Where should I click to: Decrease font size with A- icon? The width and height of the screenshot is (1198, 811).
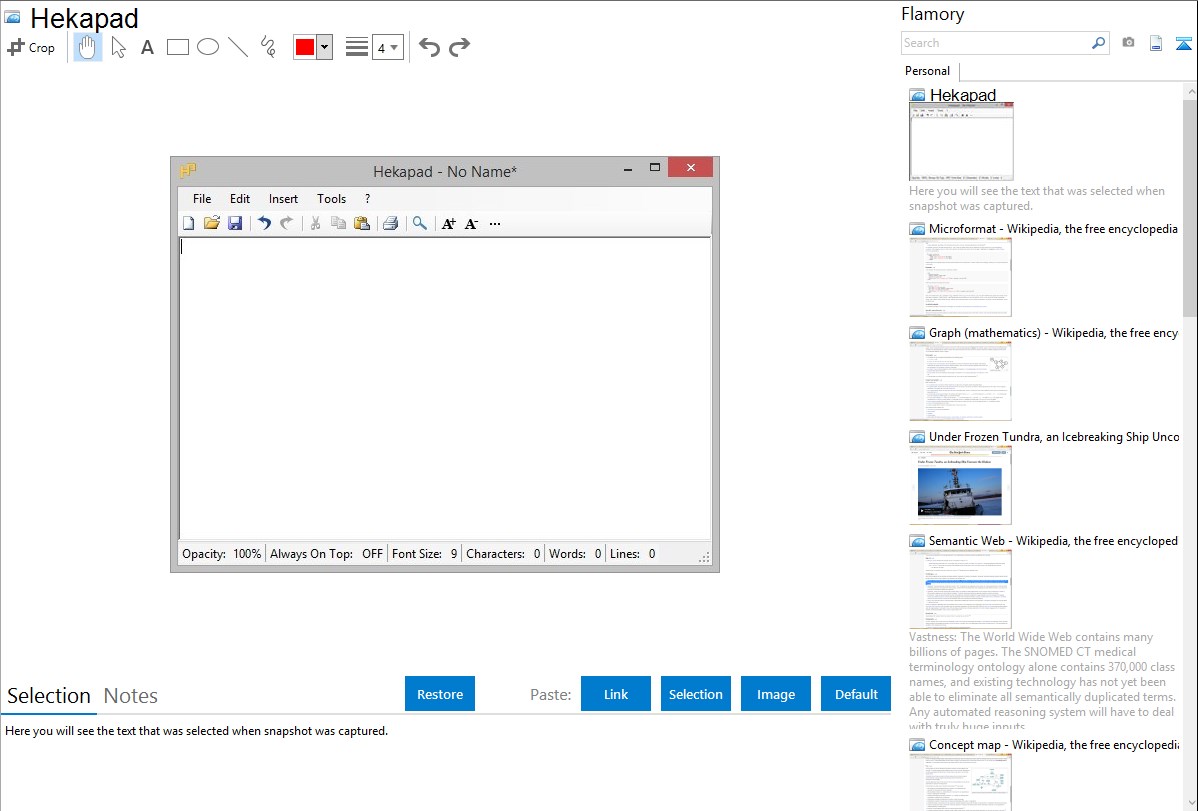click(x=471, y=224)
